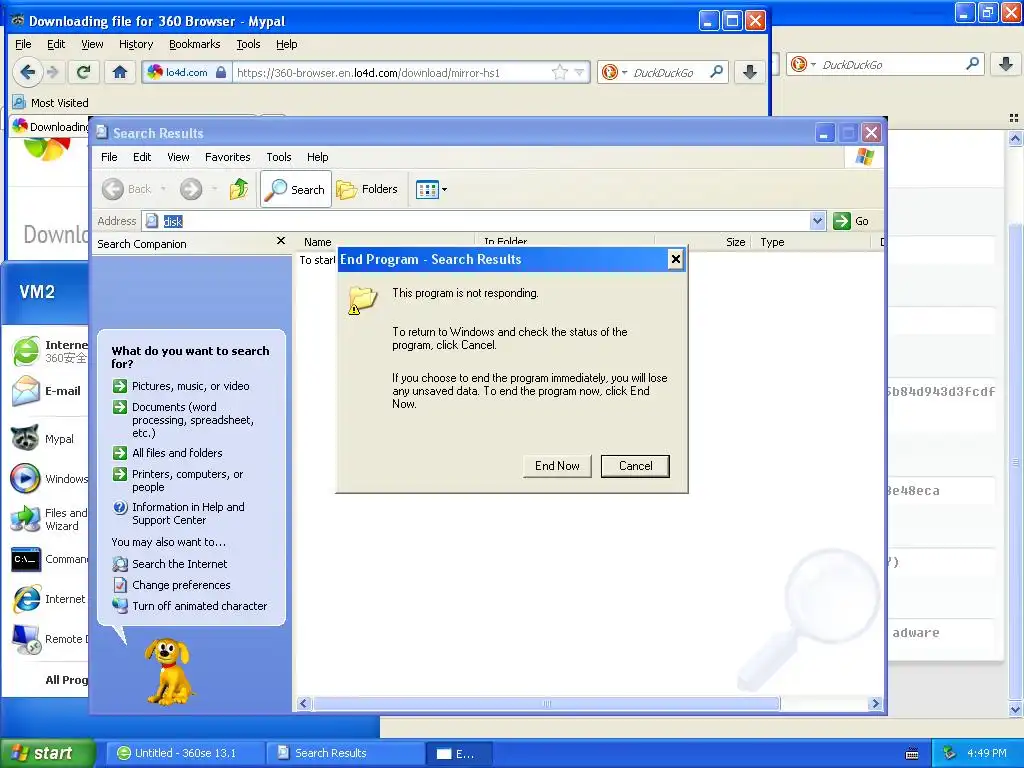Open E-mail from Start menu
The height and width of the screenshot is (768, 1024).
click(x=47, y=391)
